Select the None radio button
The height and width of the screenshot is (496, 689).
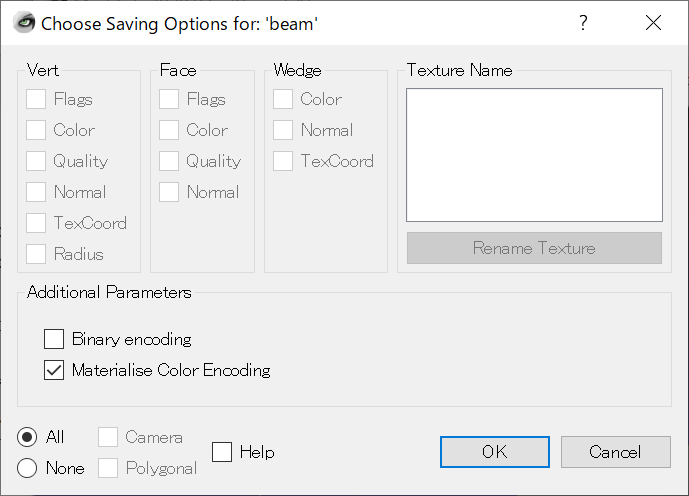point(28,468)
